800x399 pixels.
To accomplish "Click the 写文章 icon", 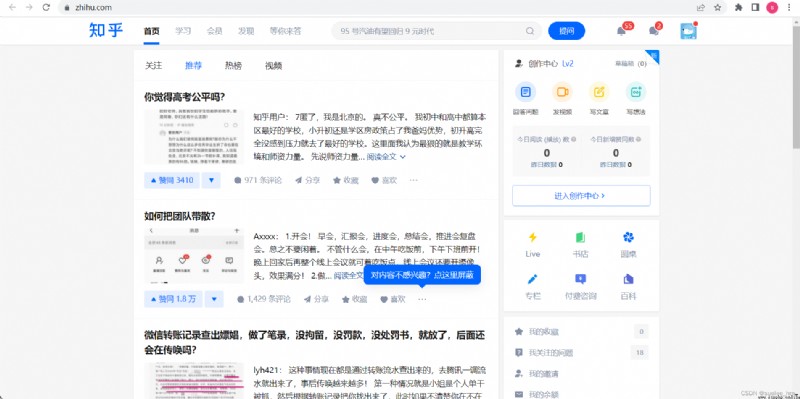I will [599, 92].
